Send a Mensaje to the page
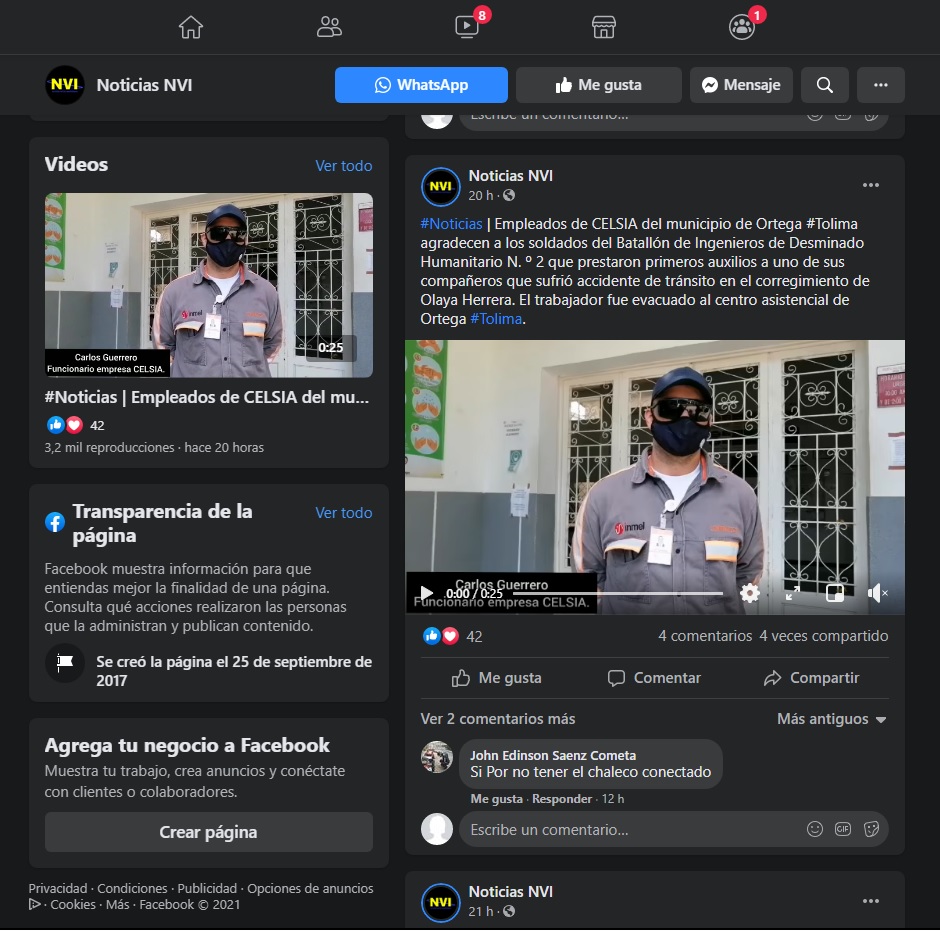Screen dimensions: 940x932 742,85
